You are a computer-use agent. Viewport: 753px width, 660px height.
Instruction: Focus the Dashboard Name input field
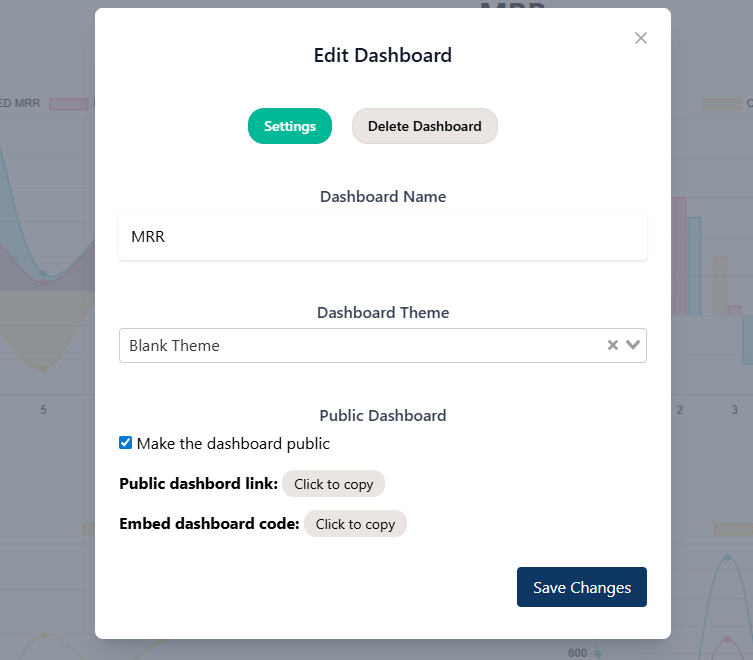pyautogui.click(x=383, y=237)
